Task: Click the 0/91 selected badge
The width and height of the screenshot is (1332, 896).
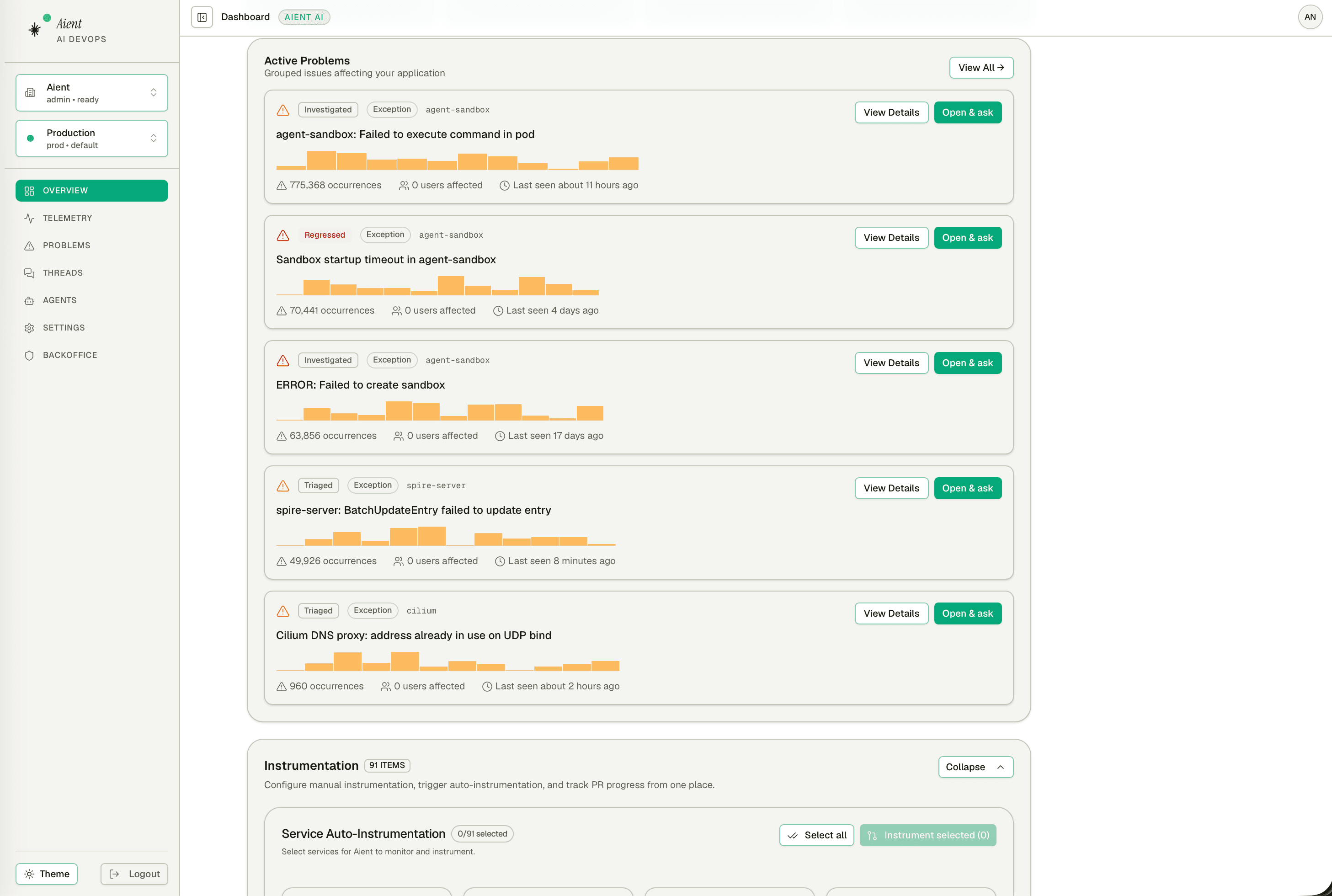Action: (482, 834)
